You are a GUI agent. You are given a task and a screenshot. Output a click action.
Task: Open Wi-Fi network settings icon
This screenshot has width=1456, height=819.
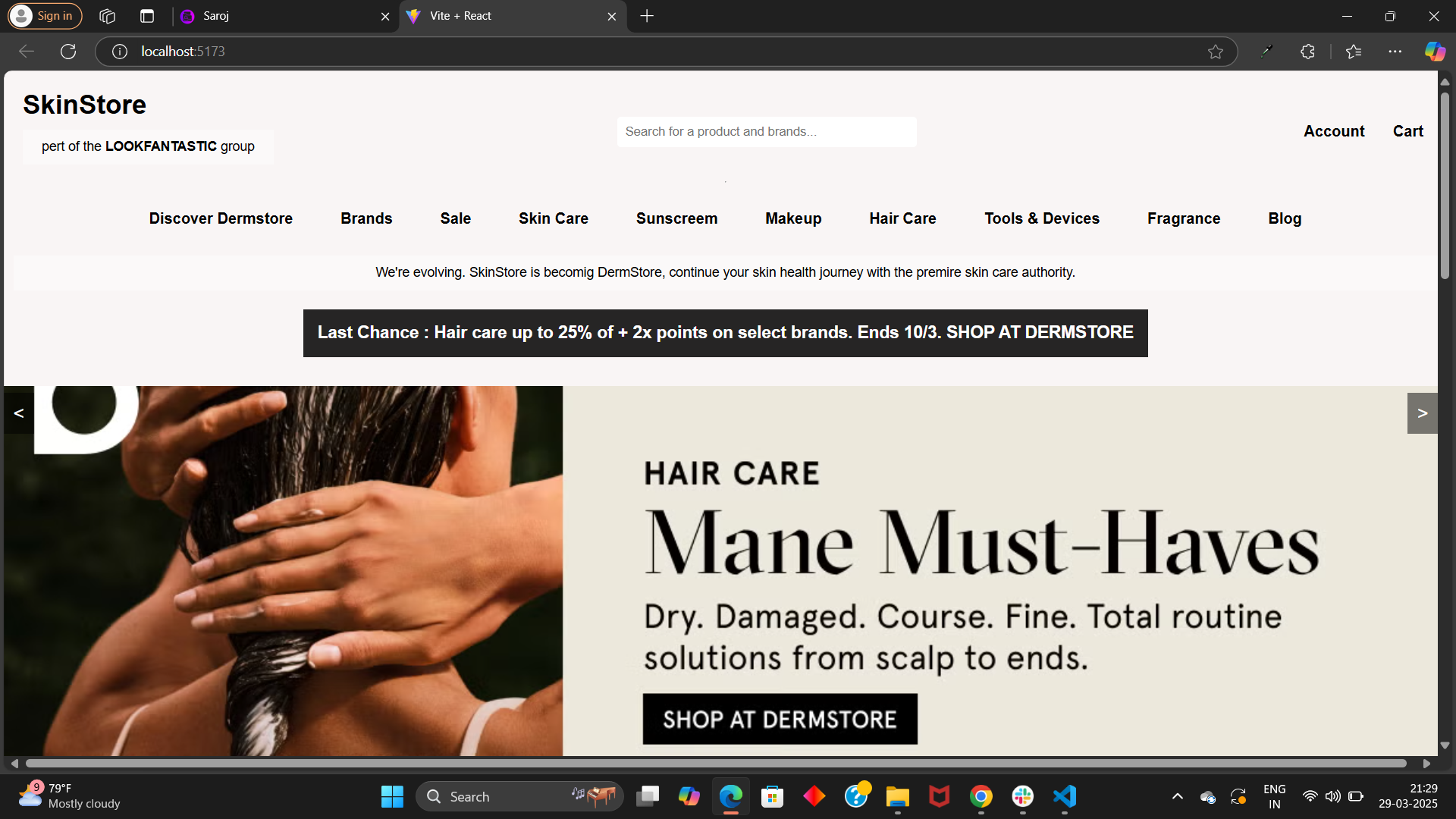[x=1310, y=796]
